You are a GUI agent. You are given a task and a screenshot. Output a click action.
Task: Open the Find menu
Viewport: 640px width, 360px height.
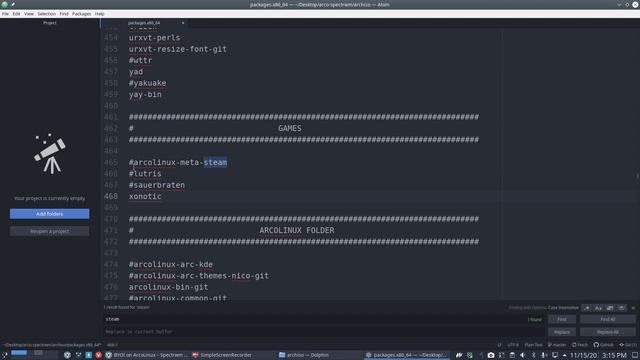pos(64,14)
